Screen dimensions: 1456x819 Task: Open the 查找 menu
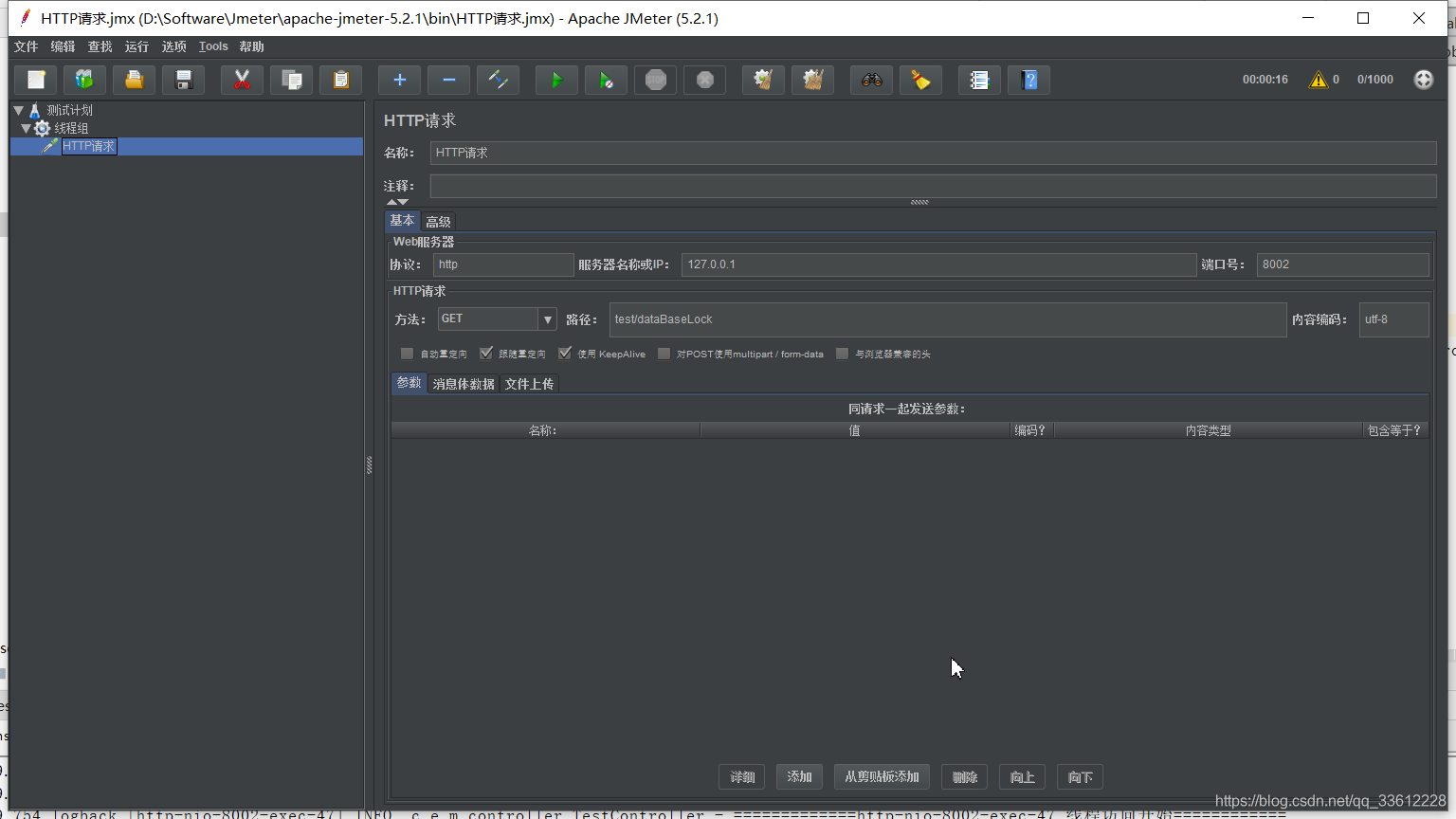click(x=100, y=46)
